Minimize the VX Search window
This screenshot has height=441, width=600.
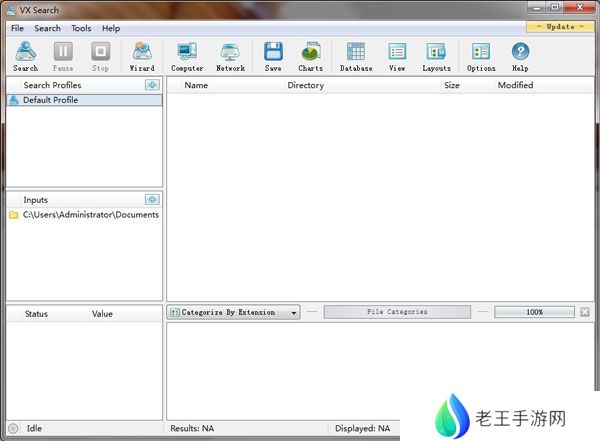(536, 7)
